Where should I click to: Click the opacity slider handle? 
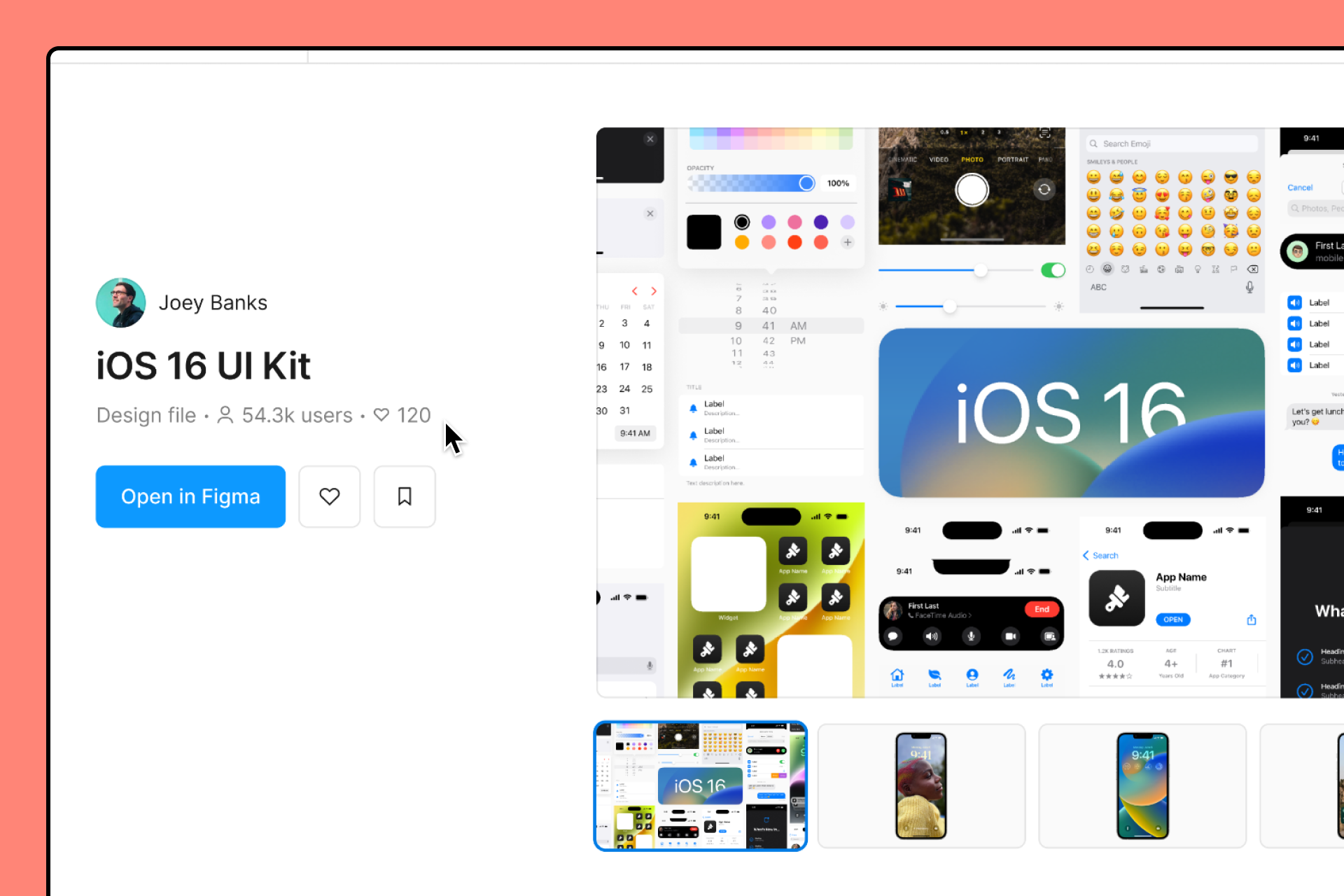(x=806, y=183)
